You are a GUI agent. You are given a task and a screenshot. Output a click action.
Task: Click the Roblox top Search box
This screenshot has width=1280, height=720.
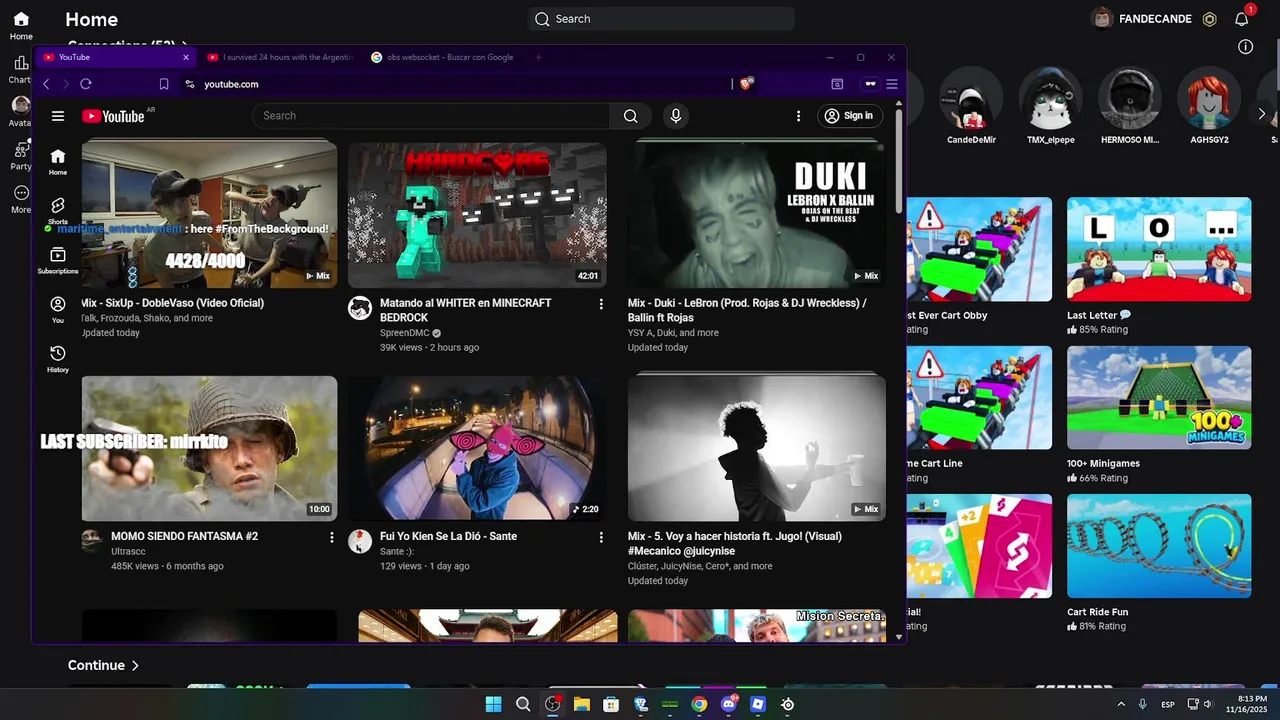(662, 19)
